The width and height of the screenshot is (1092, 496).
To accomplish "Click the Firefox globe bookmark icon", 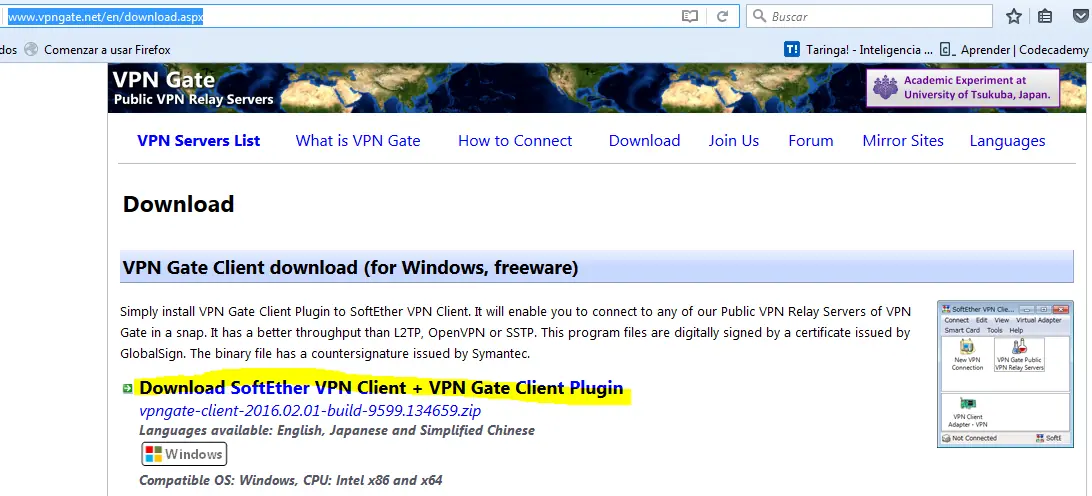I will (x=31, y=49).
